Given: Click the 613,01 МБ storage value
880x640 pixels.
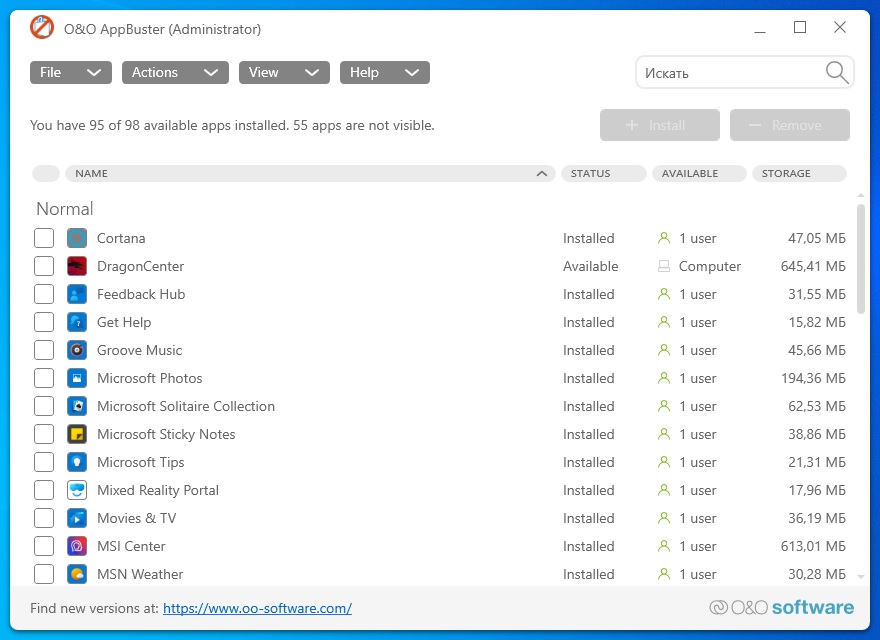Looking at the screenshot, I should click(x=813, y=546).
